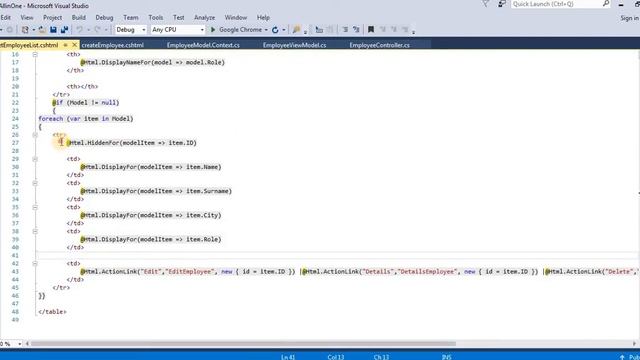
Task: Open the Refresh button dropdown arrow
Action: click(284, 30)
